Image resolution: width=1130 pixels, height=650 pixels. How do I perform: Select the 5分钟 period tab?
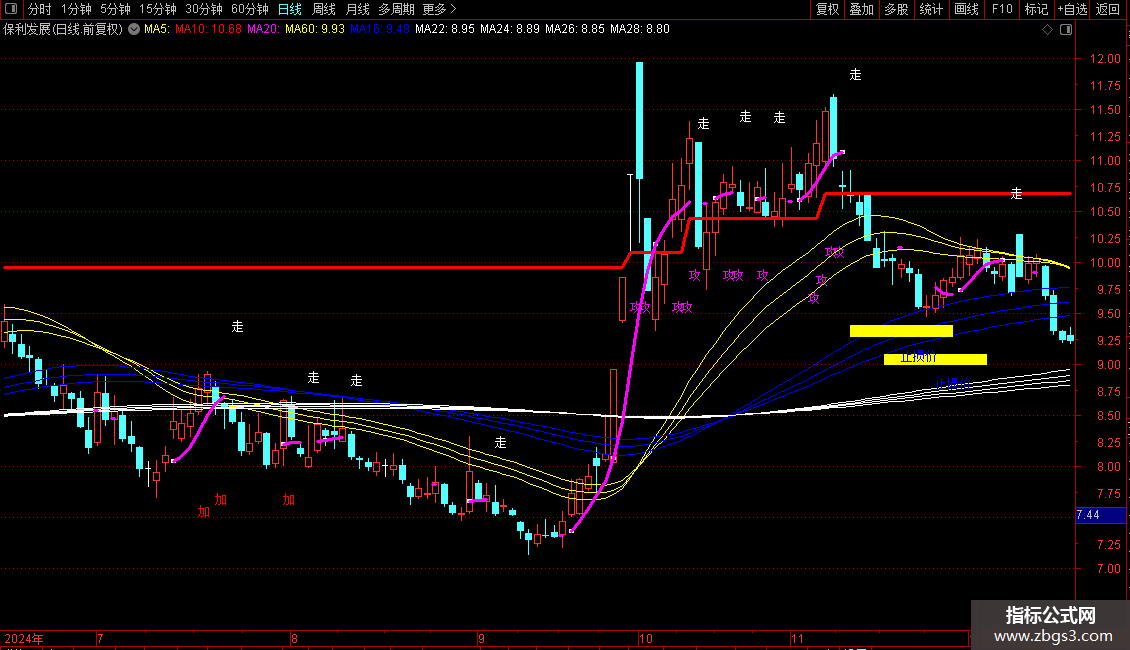(x=115, y=9)
